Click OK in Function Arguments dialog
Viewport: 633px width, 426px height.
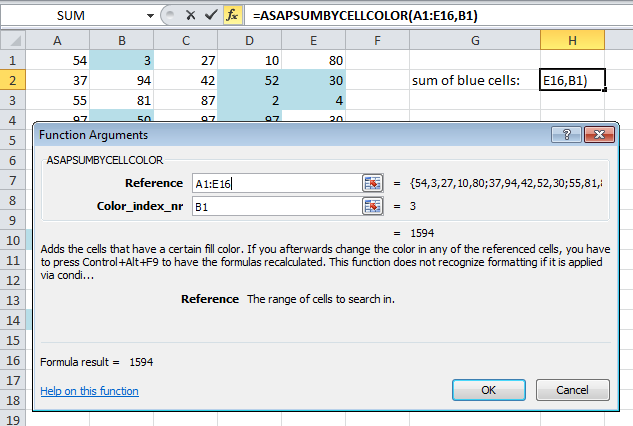point(489,390)
